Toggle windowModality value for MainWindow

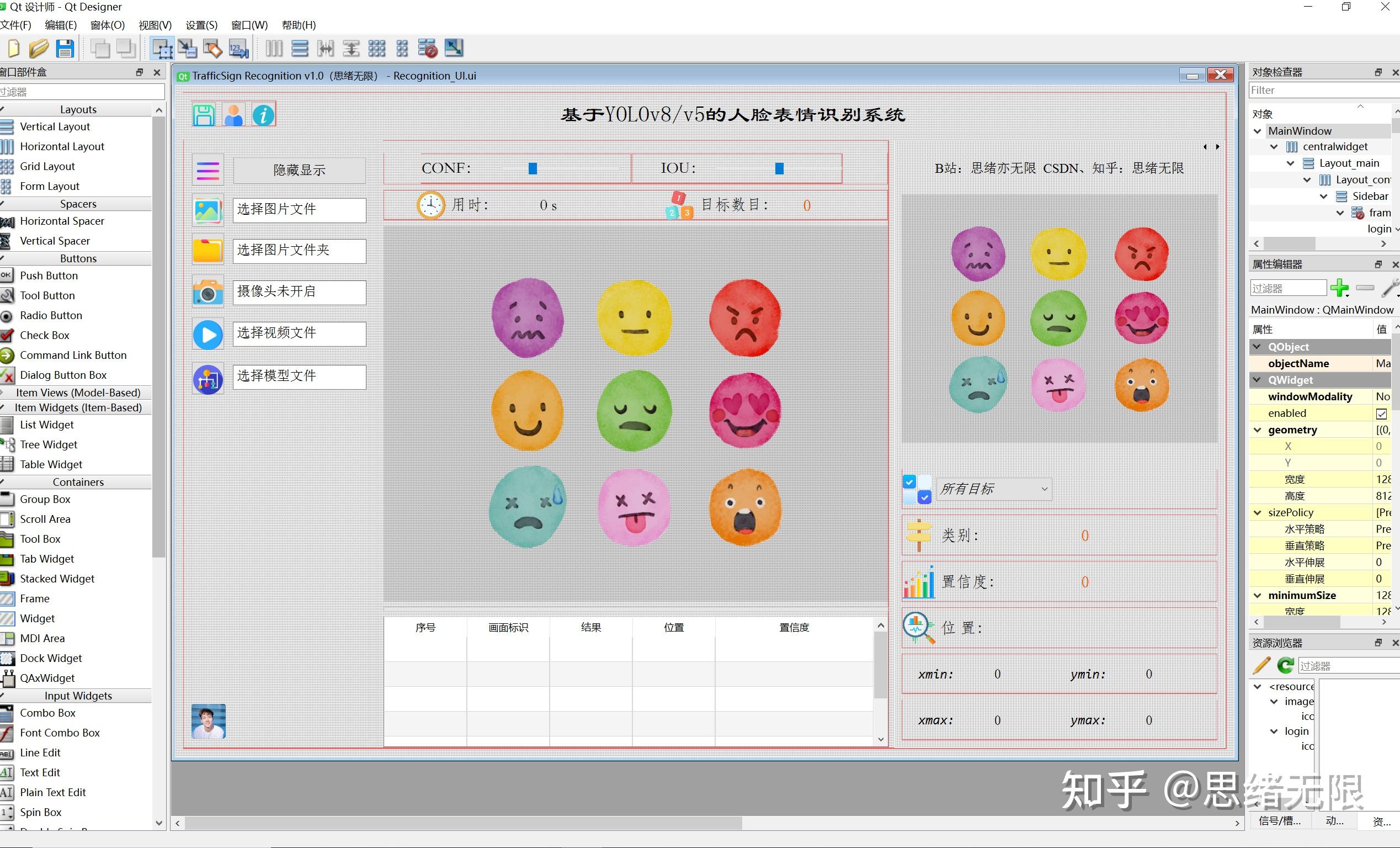pos(1382,396)
